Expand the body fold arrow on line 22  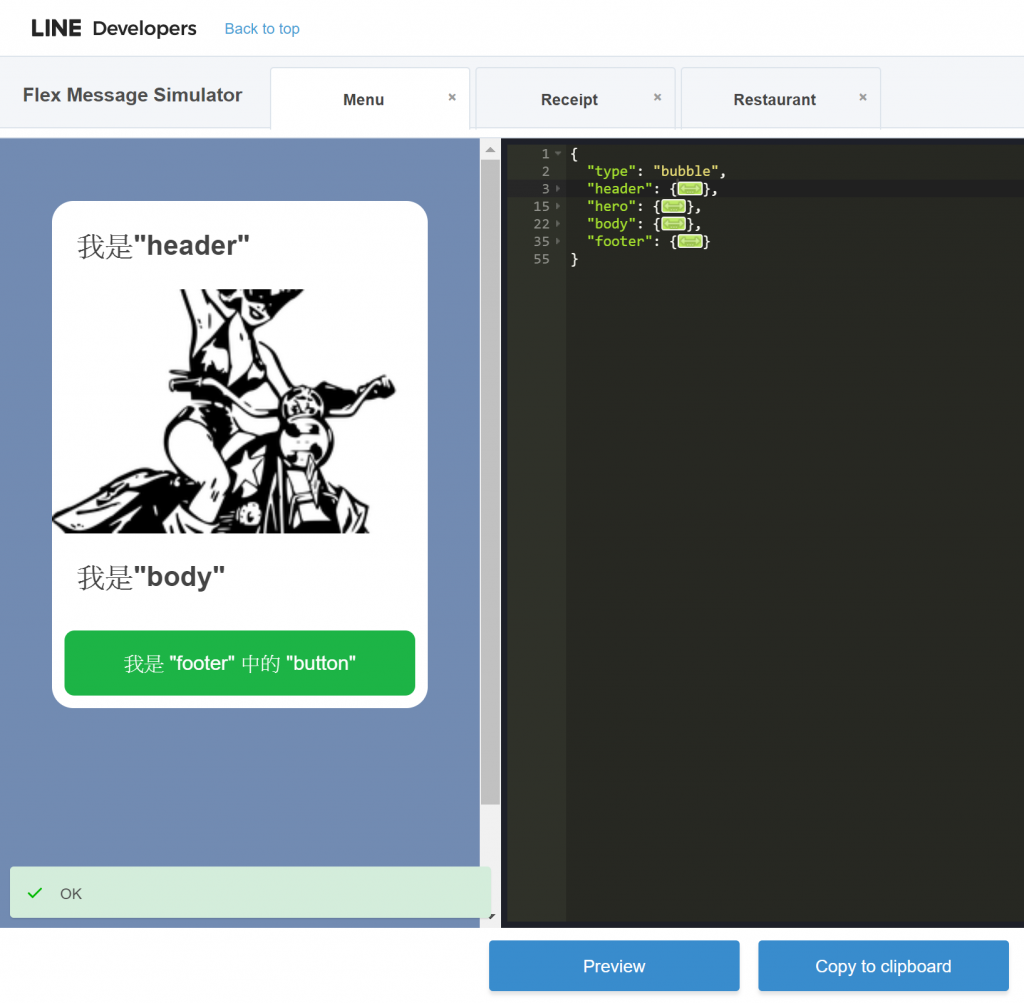[558, 224]
